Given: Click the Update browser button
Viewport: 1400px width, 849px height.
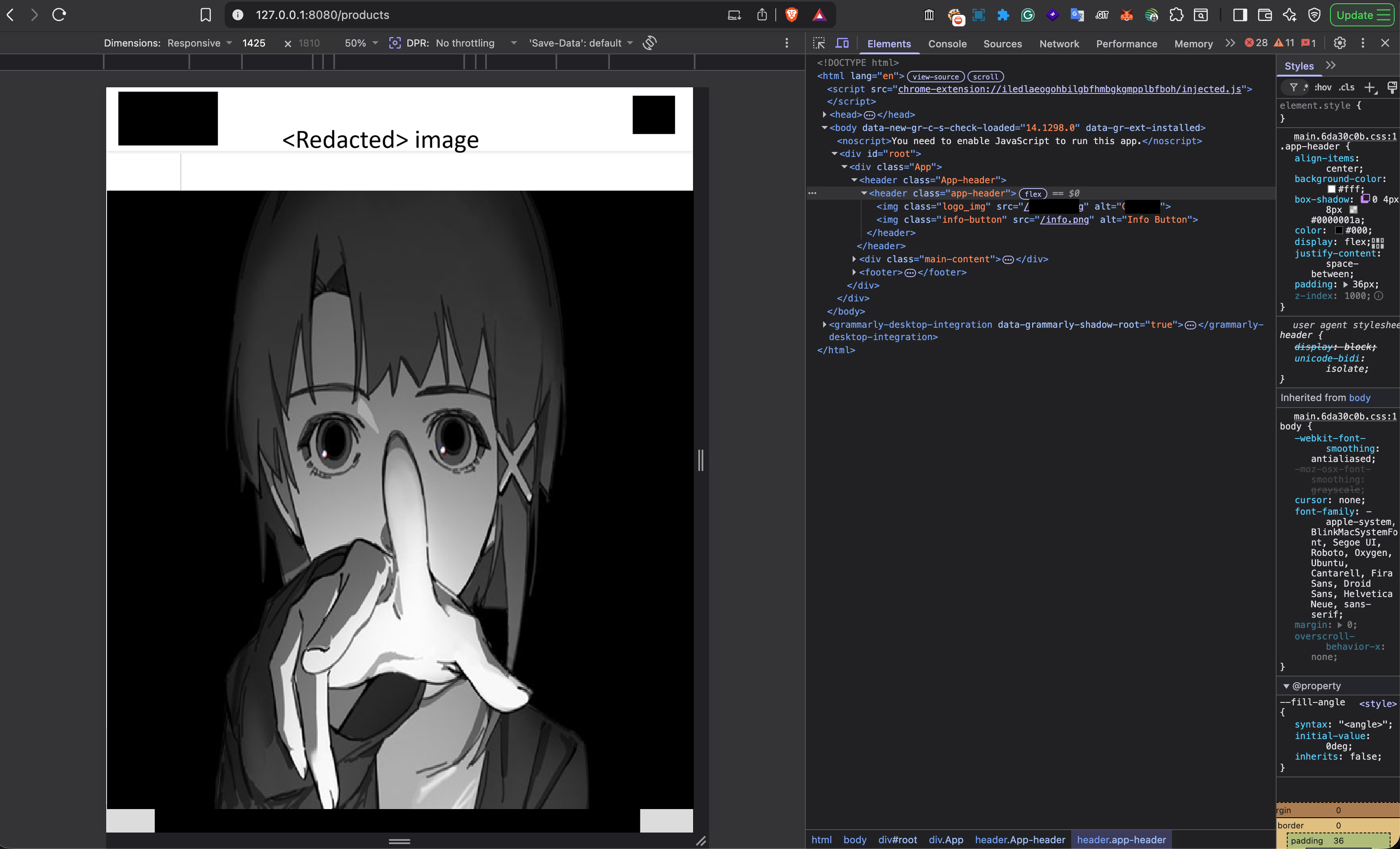Looking at the screenshot, I should point(1361,15).
